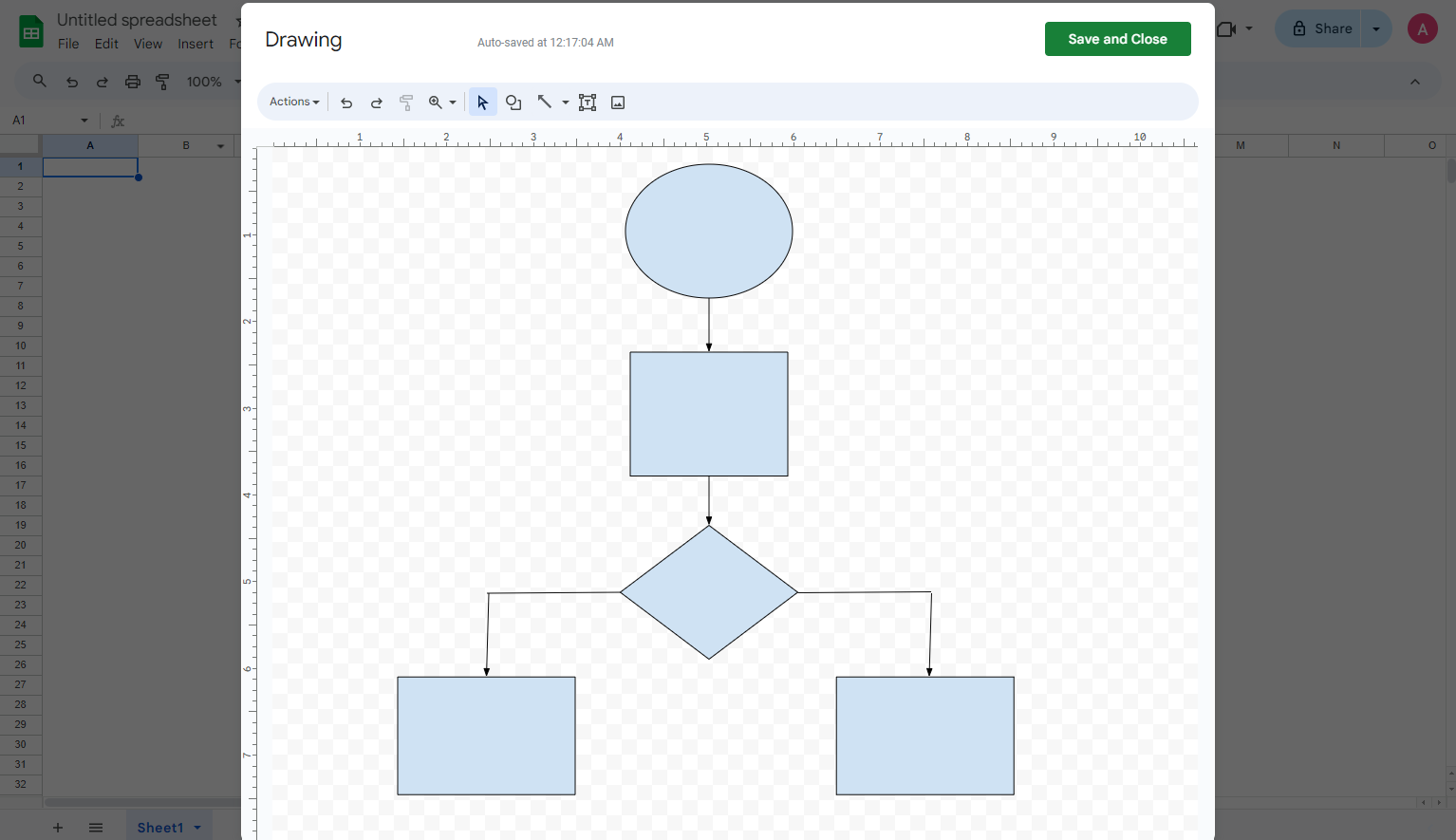Open the Actions dropdown menu
This screenshot has width=1456, height=840.
[293, 102]
